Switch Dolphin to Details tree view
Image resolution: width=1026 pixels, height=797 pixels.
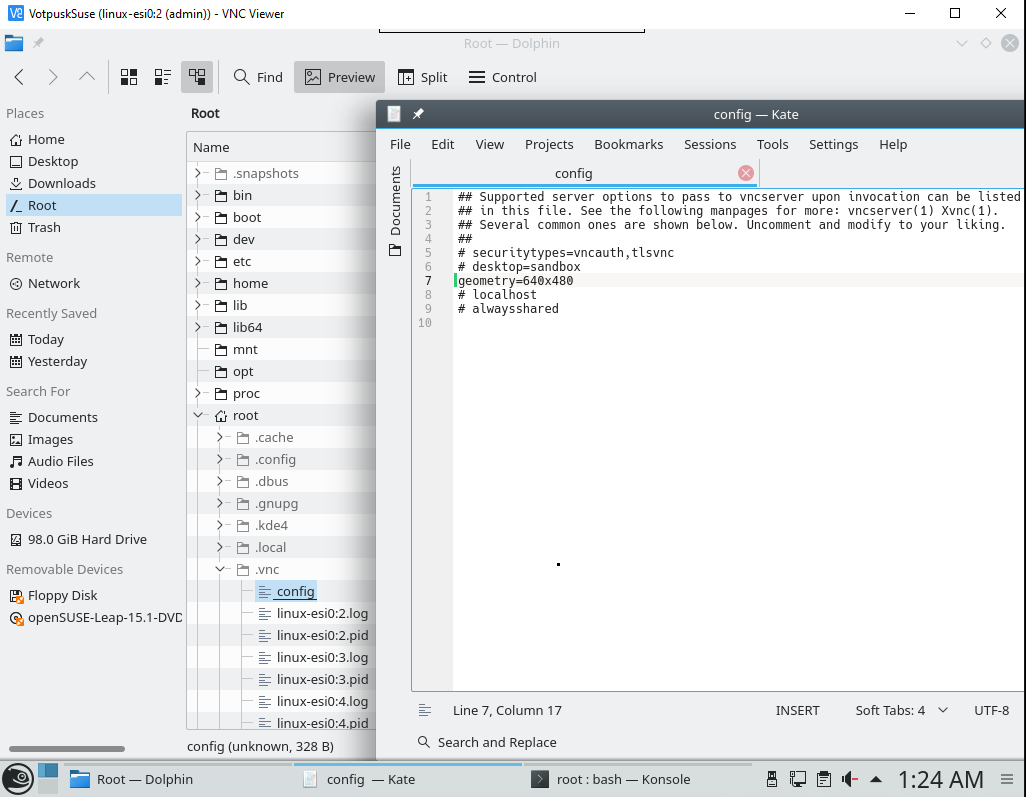point(197,77)
